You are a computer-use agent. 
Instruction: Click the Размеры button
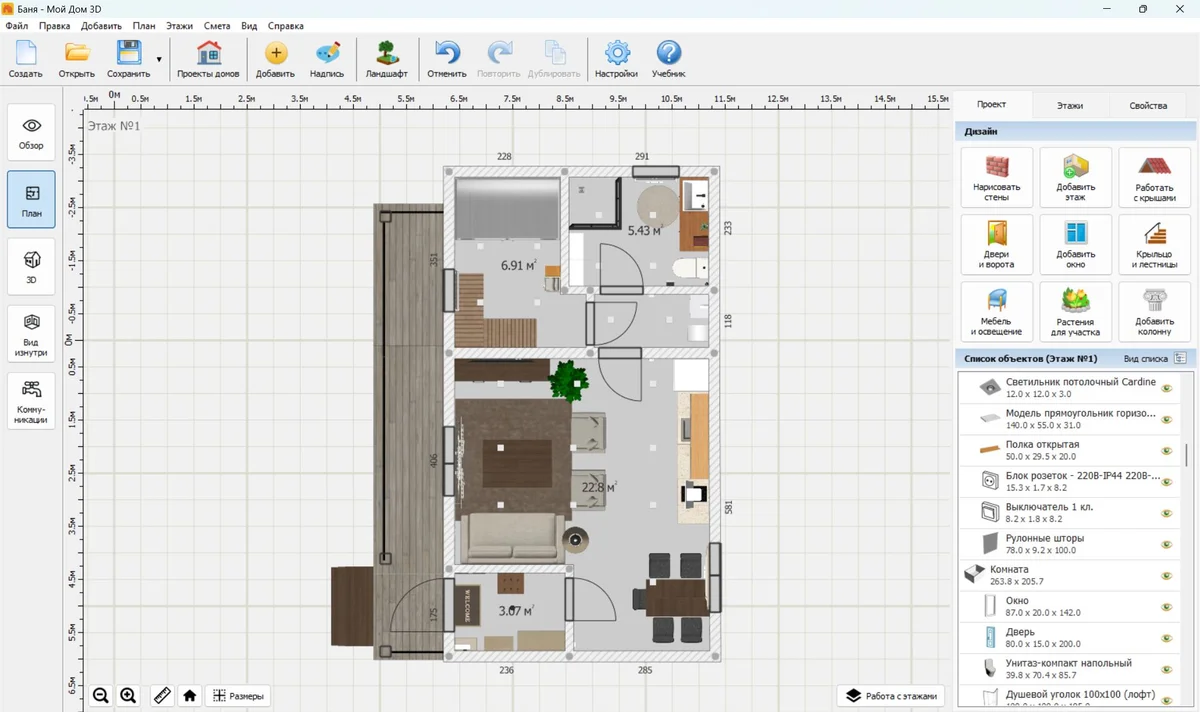(238, 696)
